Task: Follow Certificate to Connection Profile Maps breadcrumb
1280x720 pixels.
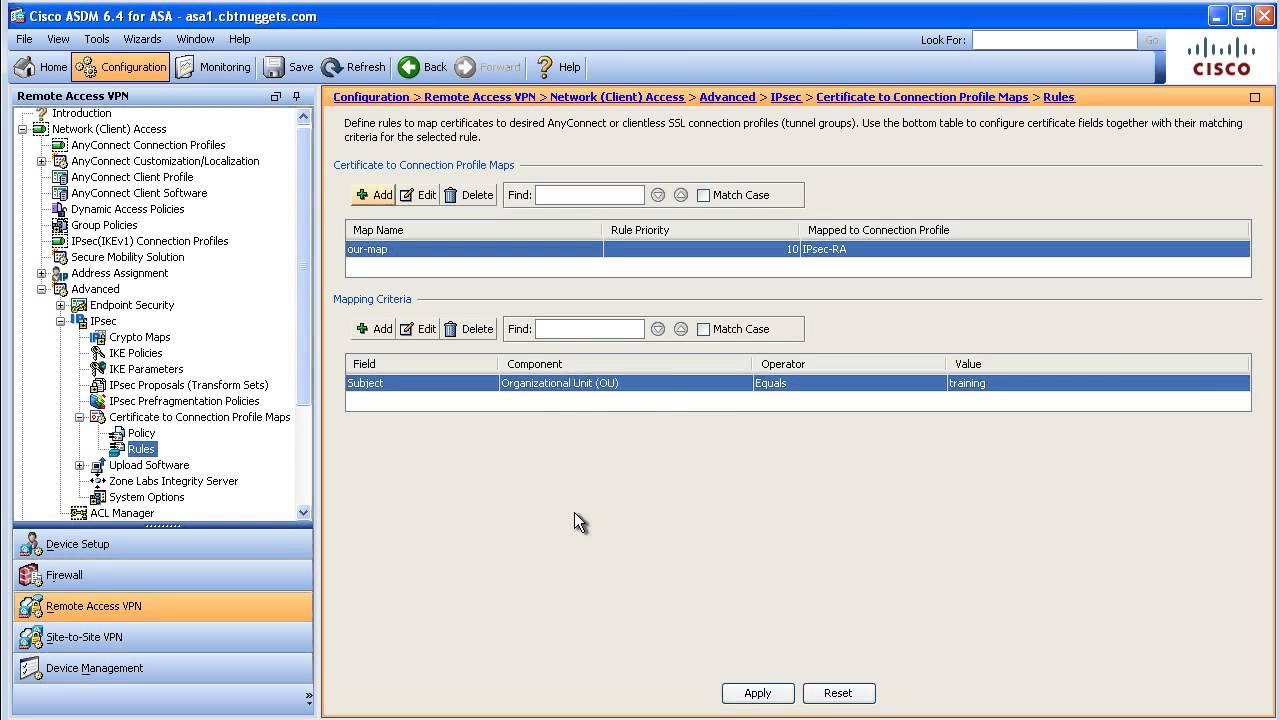Action: (922, 97)
